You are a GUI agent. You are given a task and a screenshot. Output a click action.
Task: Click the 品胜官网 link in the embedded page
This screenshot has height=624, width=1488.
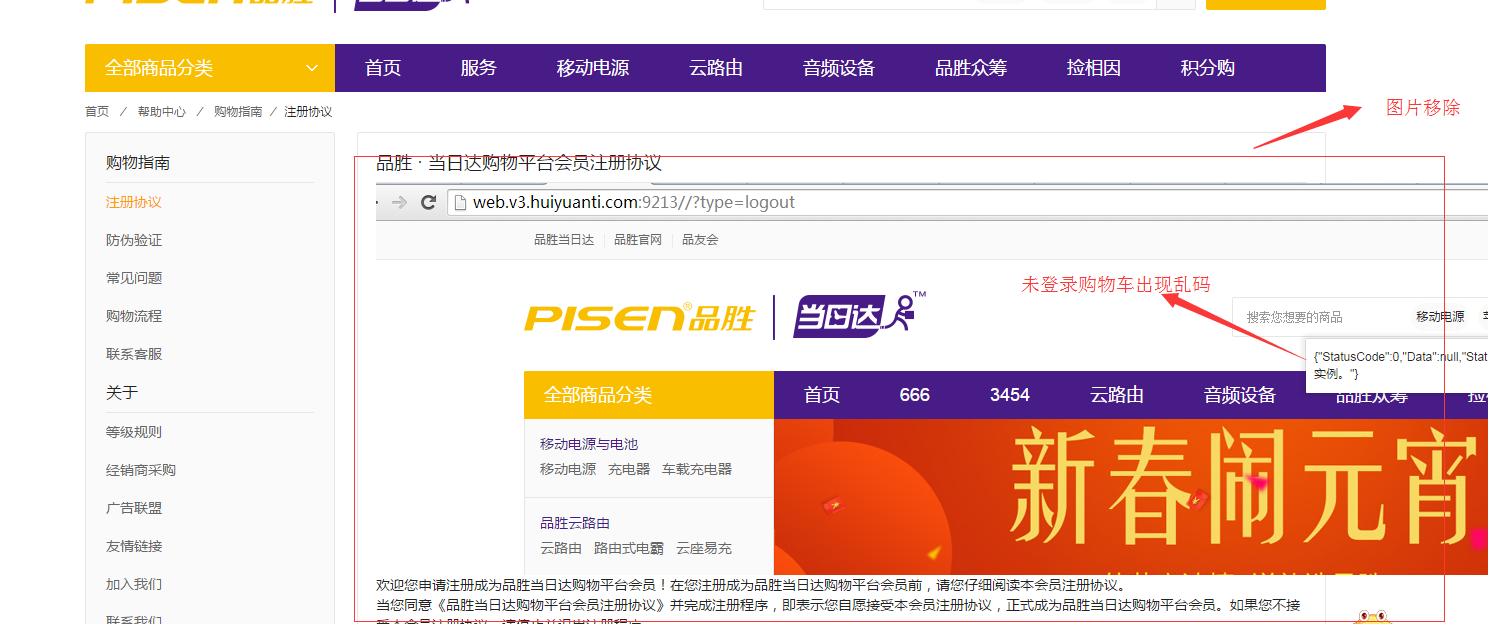click(638, 240)
